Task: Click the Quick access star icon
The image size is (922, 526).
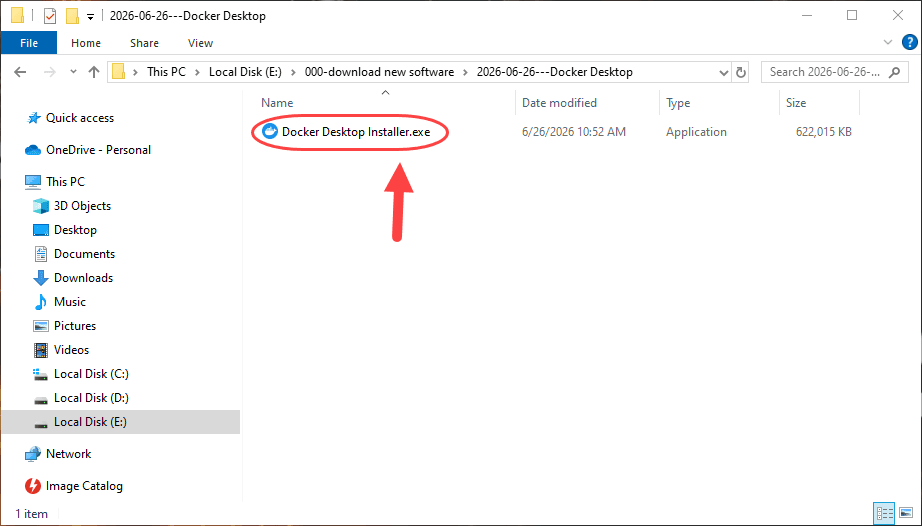Action: [x=33, y=118]
